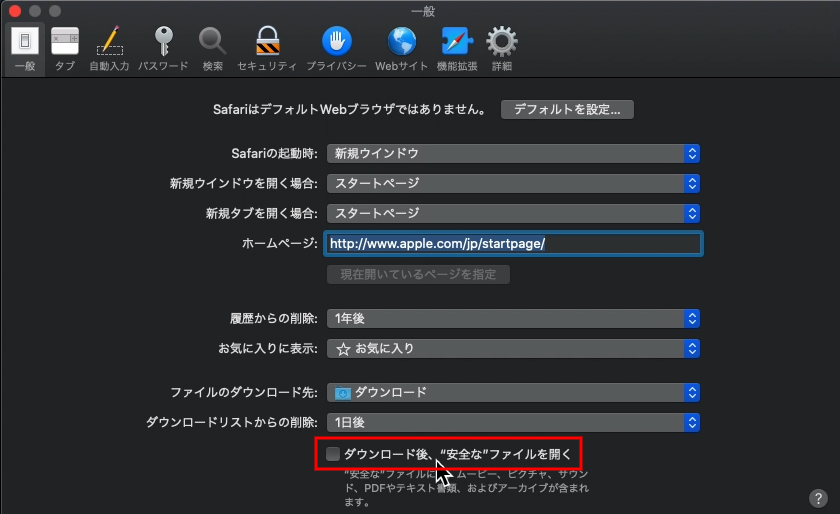This screenshot has height=514, width=840.
Task: Expand the 新規タブを開く場合 dropdown
Action: 513,214
